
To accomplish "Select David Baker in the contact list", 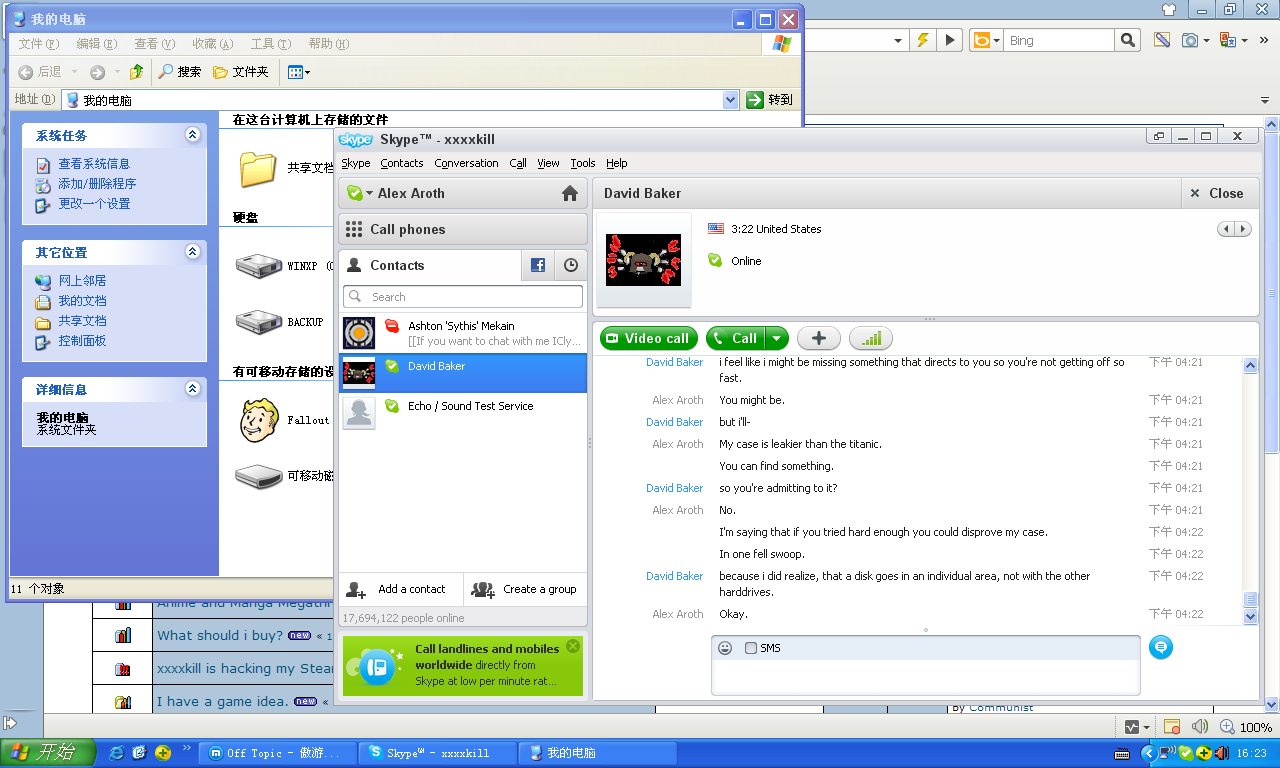I will coord(463,373).
